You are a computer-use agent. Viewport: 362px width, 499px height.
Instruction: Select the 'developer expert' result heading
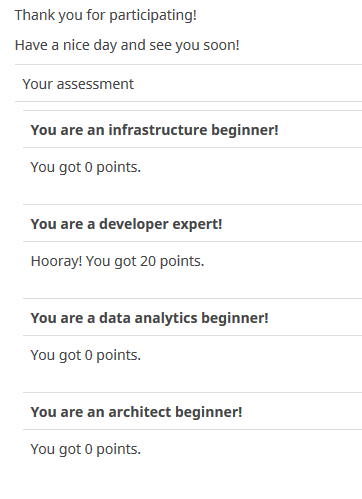click(x=126, y=224)
